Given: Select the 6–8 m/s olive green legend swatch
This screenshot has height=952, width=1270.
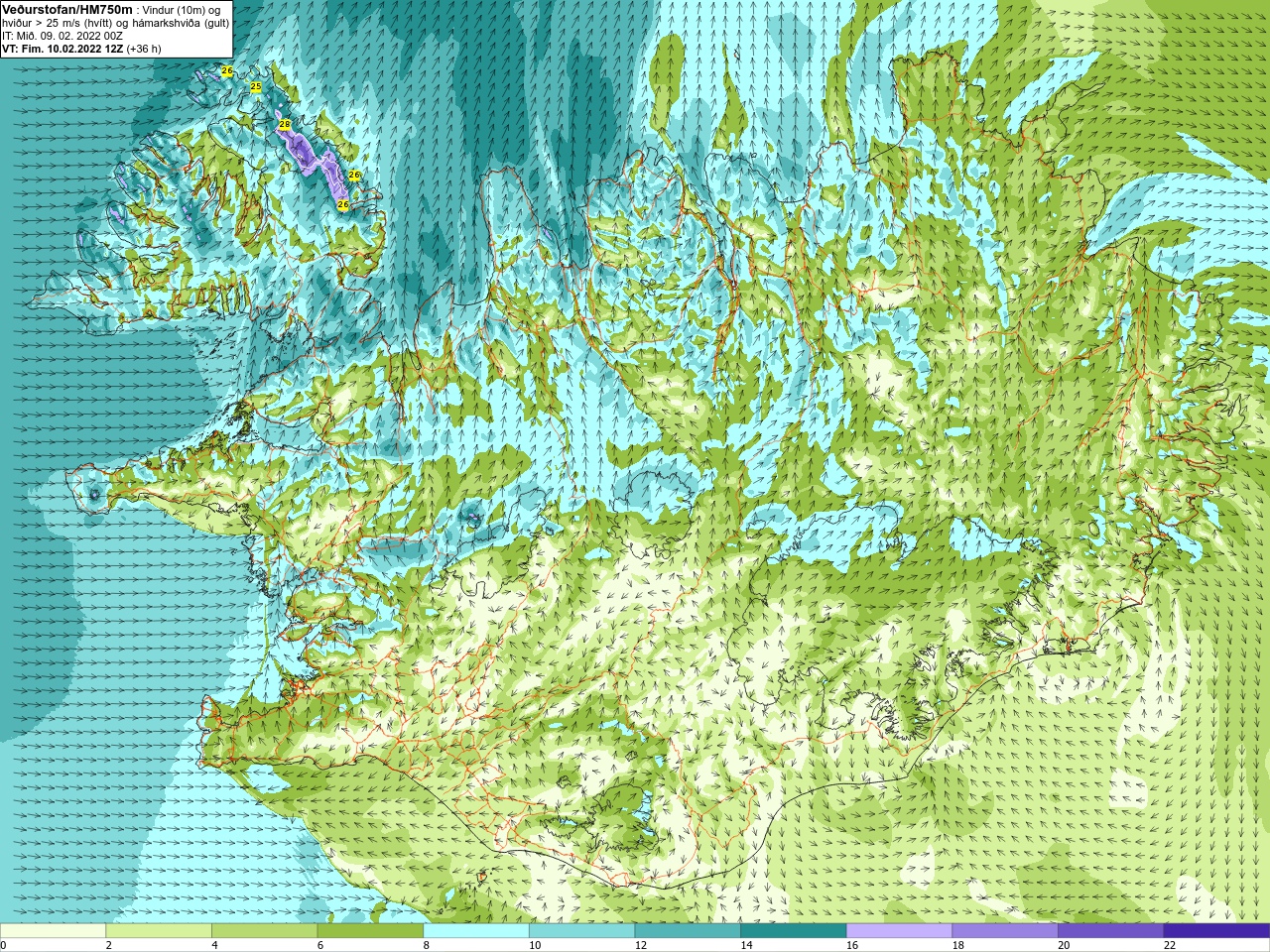Looking at the screenshot, I should (370, 931).
